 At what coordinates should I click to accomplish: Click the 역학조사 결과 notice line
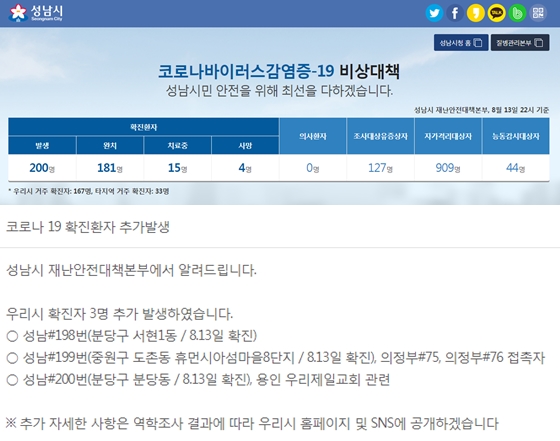(x=252, y=424)
